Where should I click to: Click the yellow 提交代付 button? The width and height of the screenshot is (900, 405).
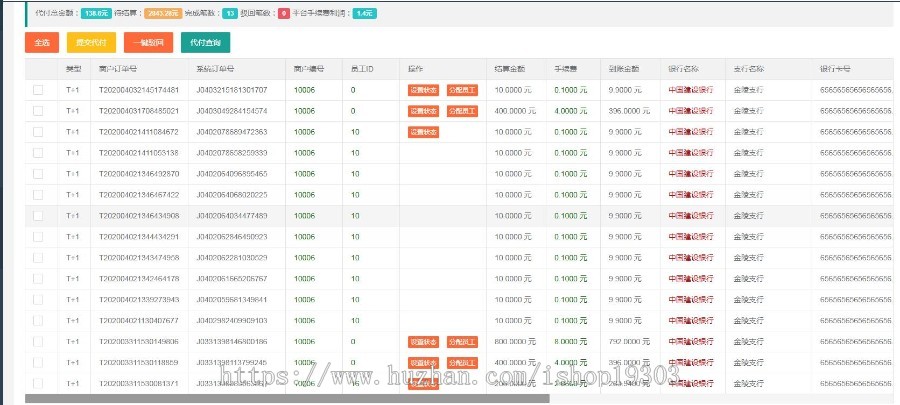coord(91,42)
